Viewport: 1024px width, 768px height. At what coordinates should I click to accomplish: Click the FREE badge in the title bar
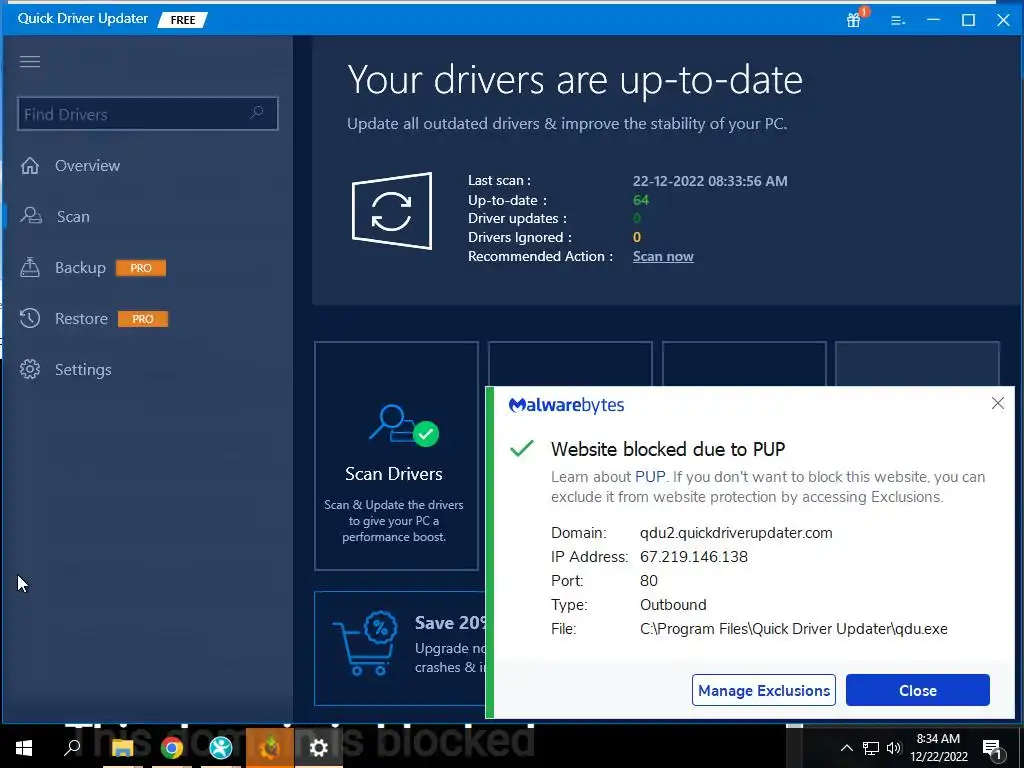click(x=183, y=20)
